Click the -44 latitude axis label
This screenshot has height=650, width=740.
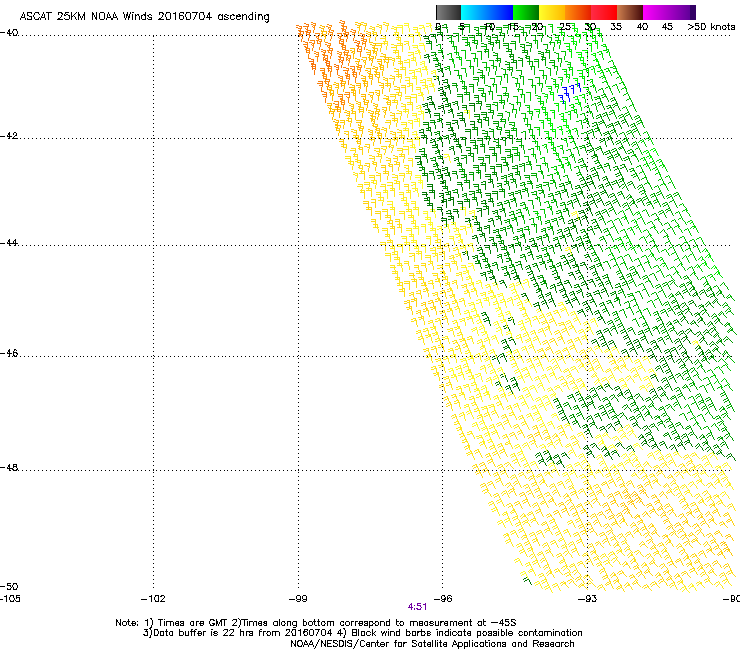pyautogui.click(x=9, y=243)
